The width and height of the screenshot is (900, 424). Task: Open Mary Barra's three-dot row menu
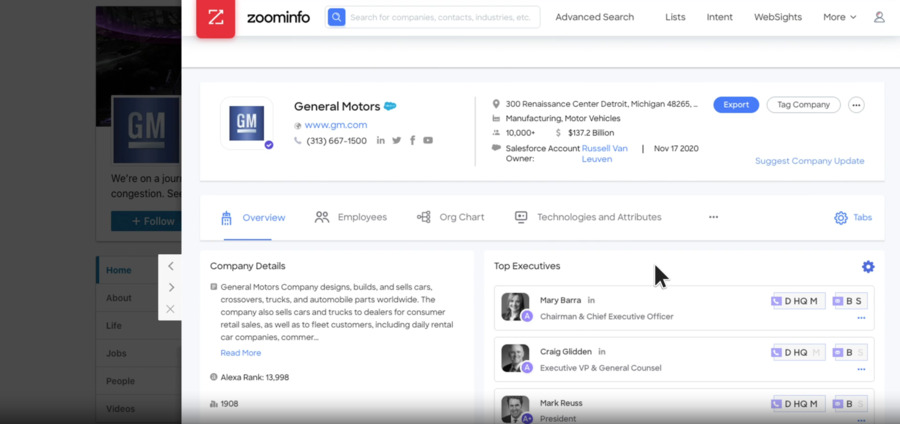[861, 318]
